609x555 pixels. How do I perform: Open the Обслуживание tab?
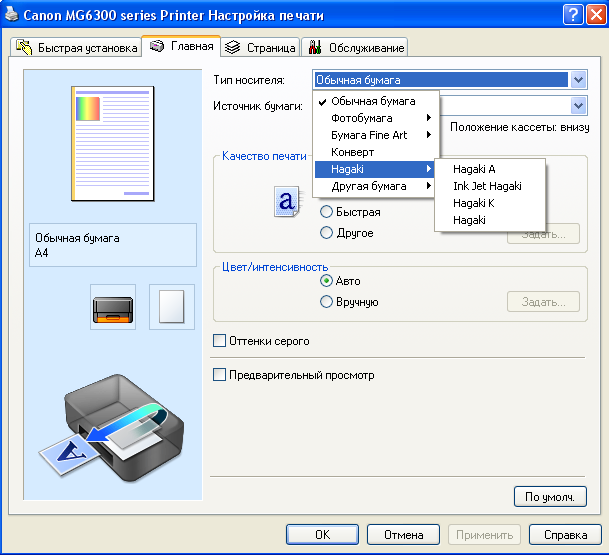(355, 47)
